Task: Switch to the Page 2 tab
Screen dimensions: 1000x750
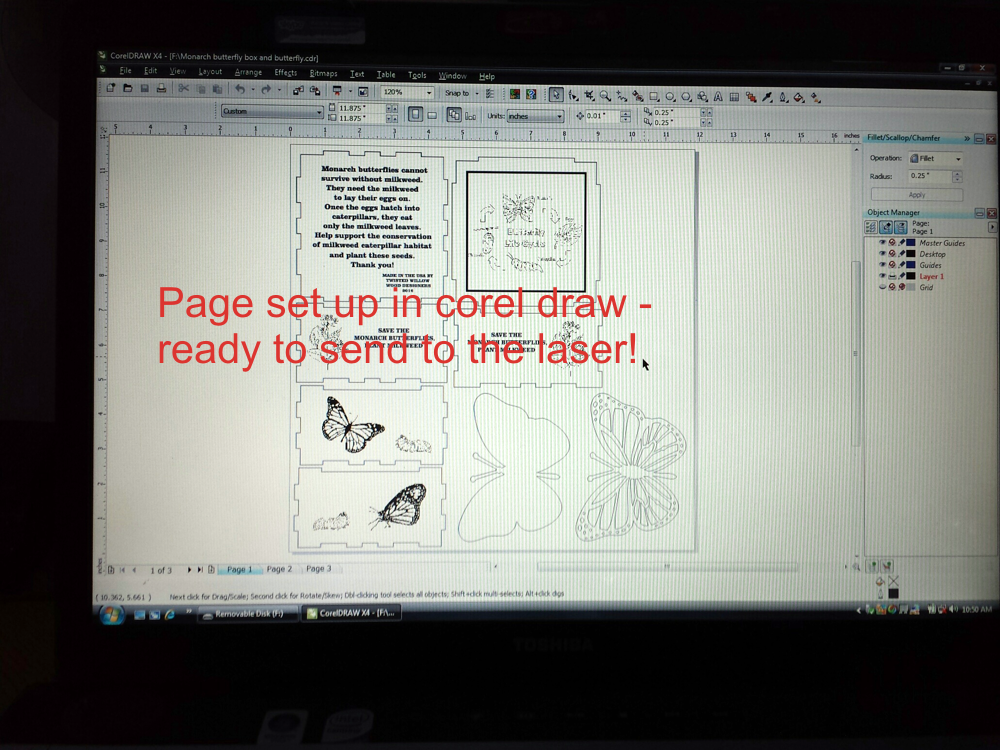Action: click(279, 569)
